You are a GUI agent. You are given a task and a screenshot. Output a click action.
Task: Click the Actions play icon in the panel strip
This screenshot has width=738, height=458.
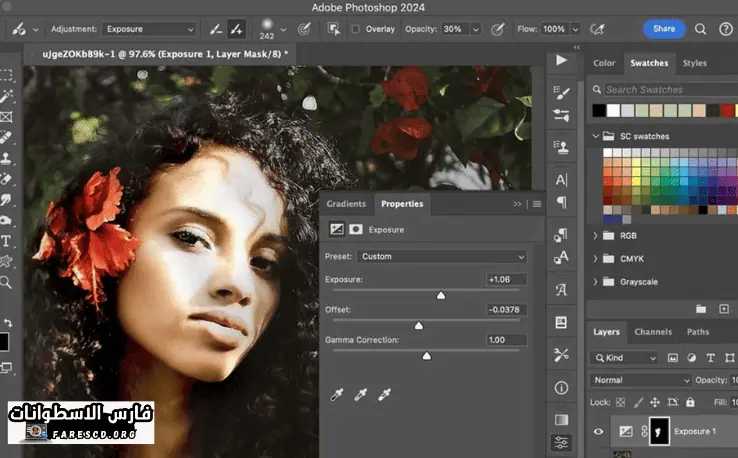(x=561, y=61)
